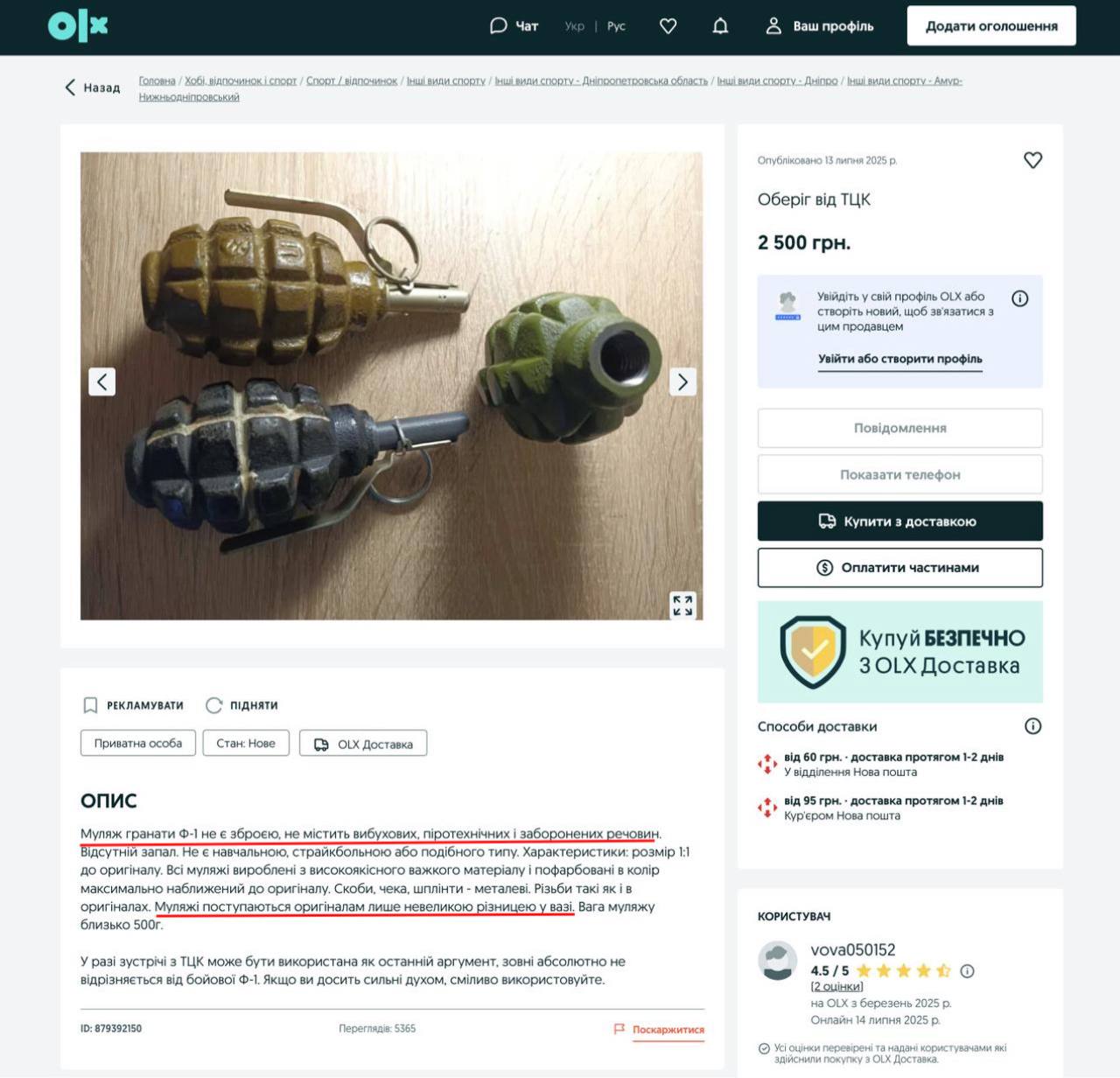Image resolution: width=1120 pixels, height=1078 pixels.
Task: Open favorites heart icon in header
Action: pos(668,26)
